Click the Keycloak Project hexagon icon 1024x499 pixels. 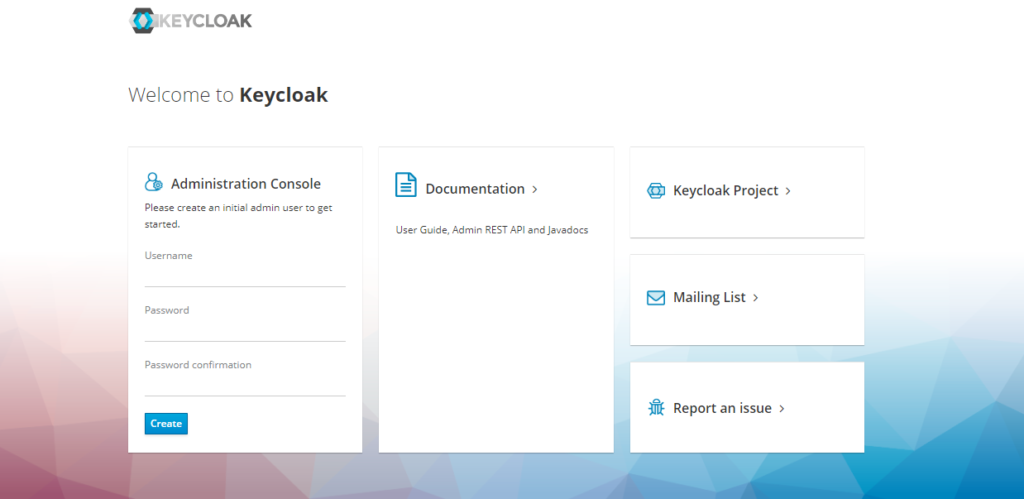point(656,191)
